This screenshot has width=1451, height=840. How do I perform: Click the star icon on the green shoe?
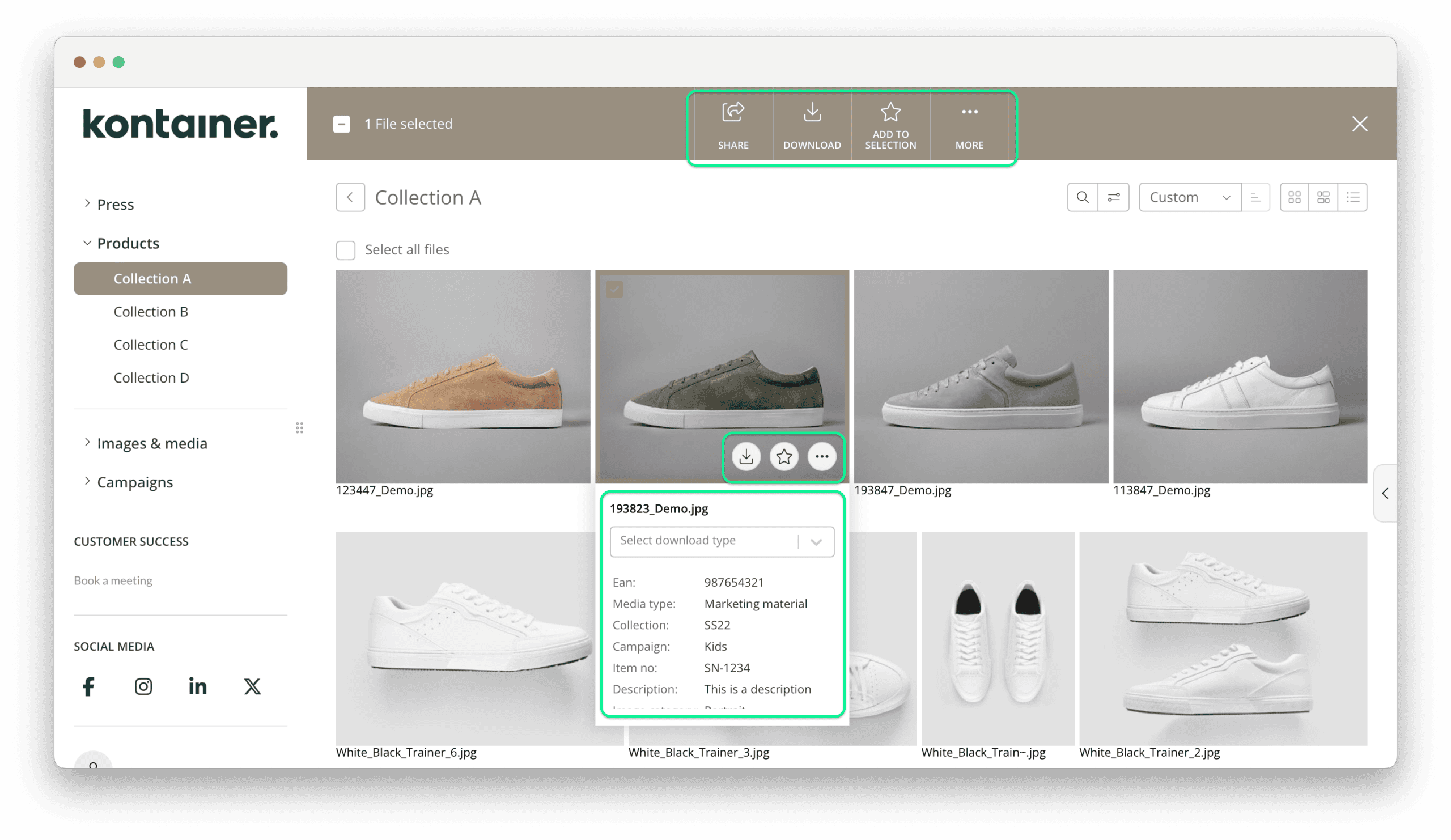784,457
